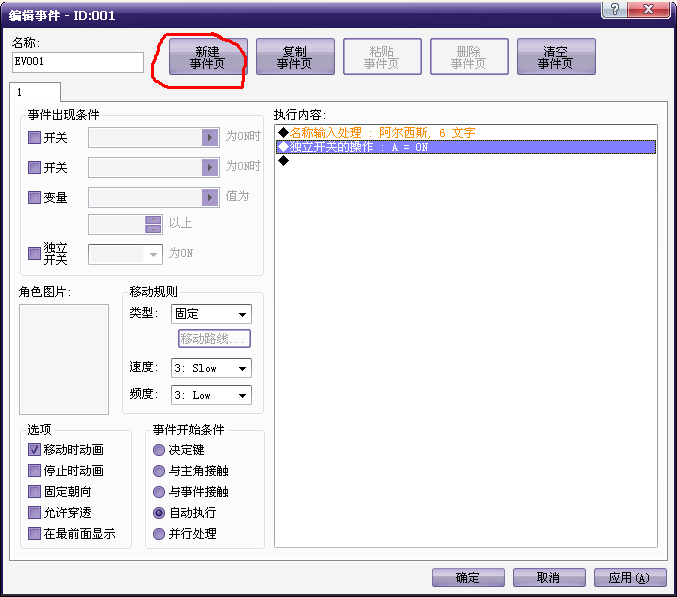677x597 pixels.
Task: Edit the event name field EV001
Action: (78, 62)
